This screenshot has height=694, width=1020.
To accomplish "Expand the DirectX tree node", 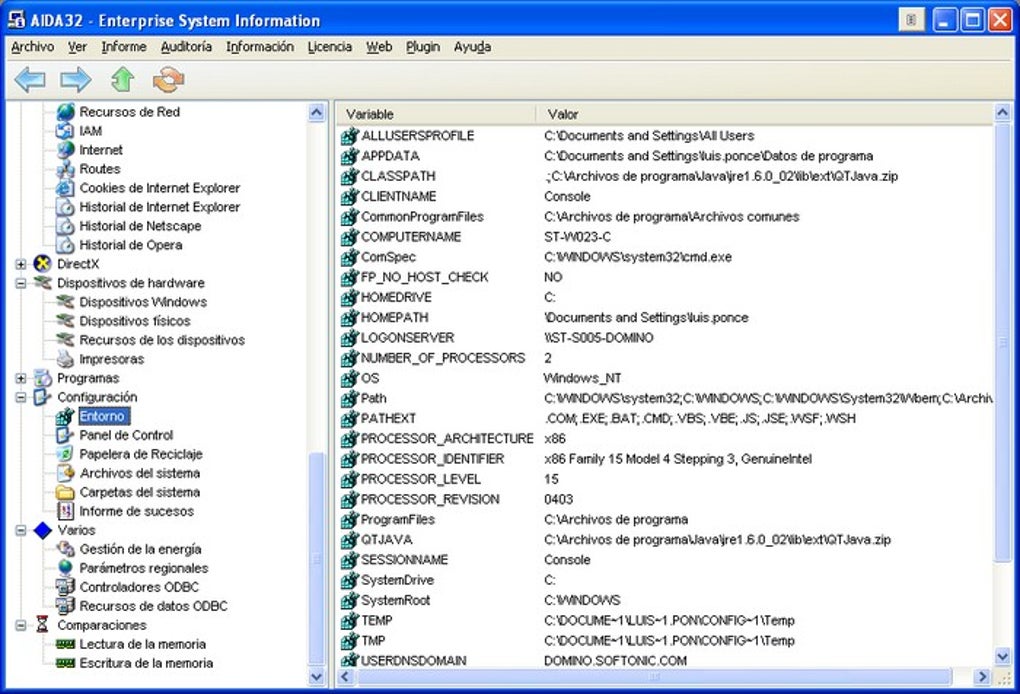I will click(x=21, y=264).
